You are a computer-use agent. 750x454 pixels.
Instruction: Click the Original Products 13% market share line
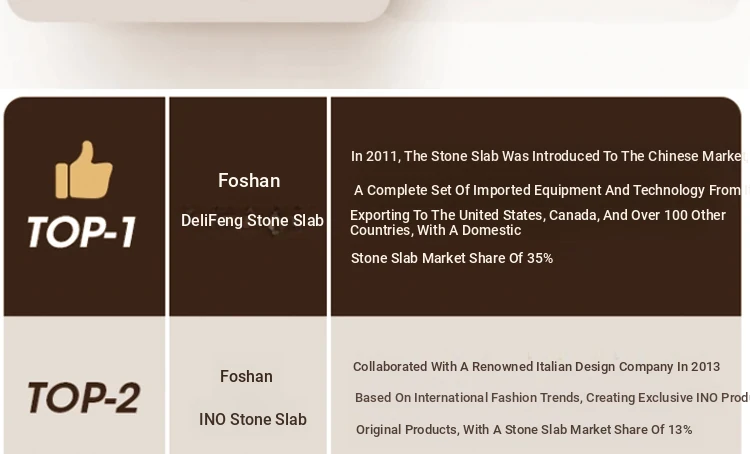pyautogui.click(x=524, y=430)
